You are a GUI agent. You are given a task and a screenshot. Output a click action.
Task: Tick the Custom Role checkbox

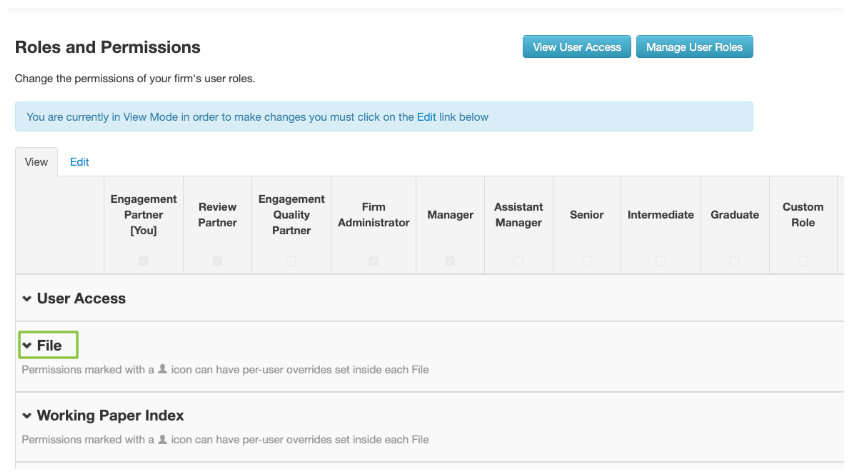(803, 261)
